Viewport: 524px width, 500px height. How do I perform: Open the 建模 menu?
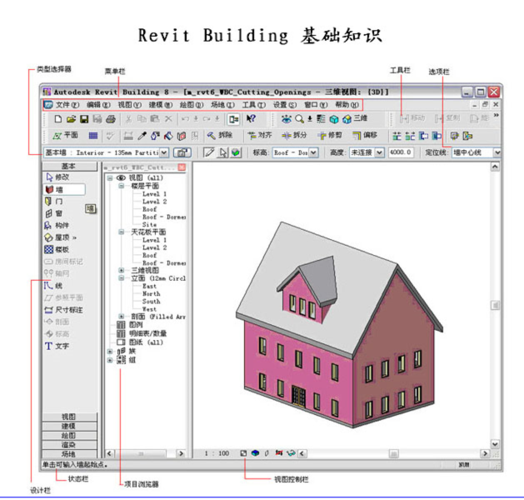pos(160,105)
